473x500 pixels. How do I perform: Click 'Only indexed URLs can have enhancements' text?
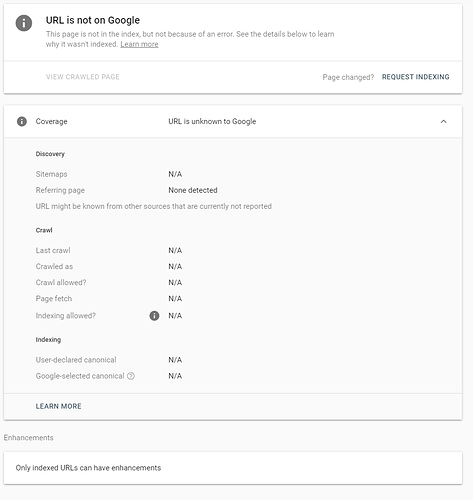[88, 468]
